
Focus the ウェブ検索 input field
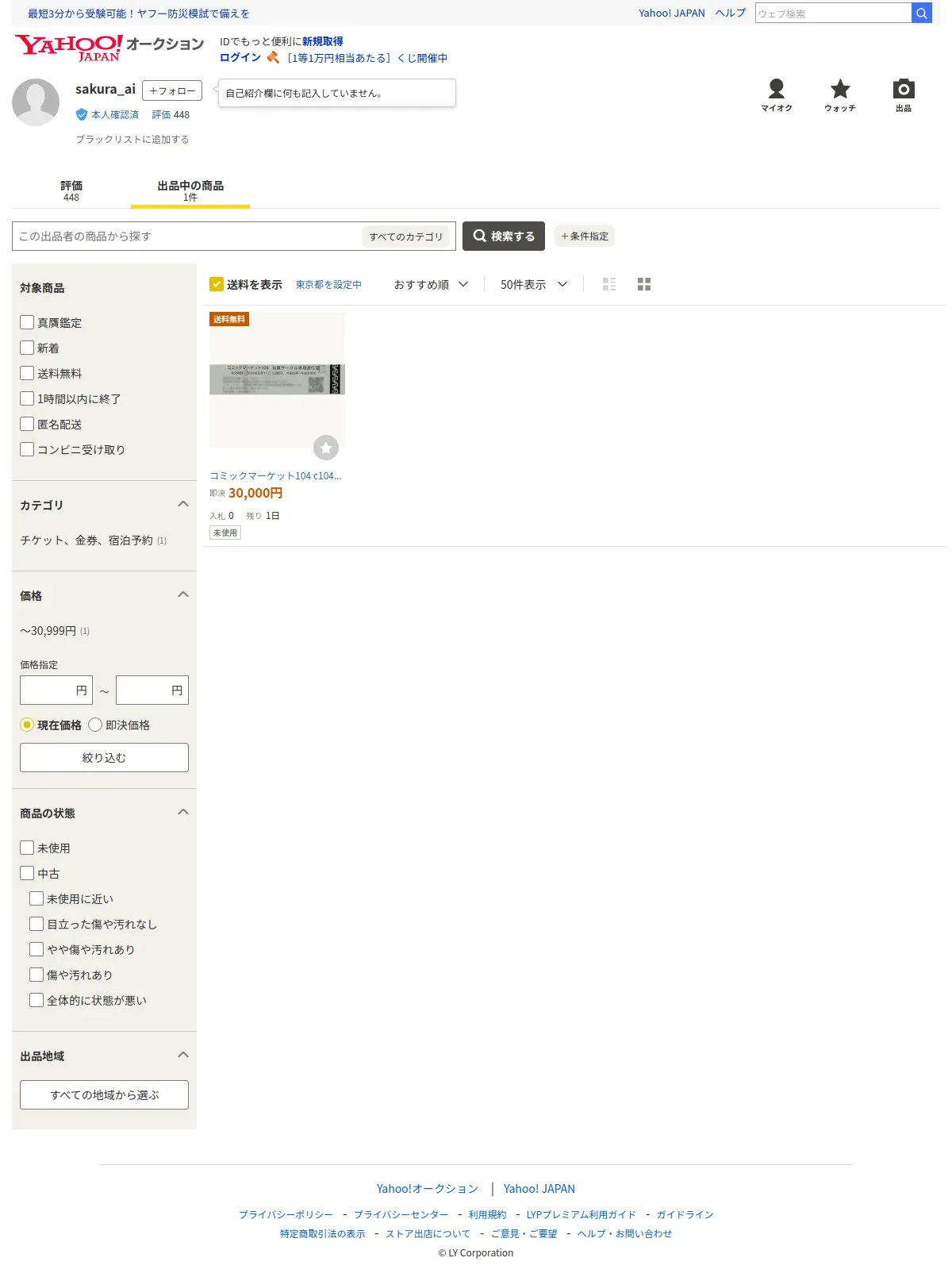(x=833, y=13)
